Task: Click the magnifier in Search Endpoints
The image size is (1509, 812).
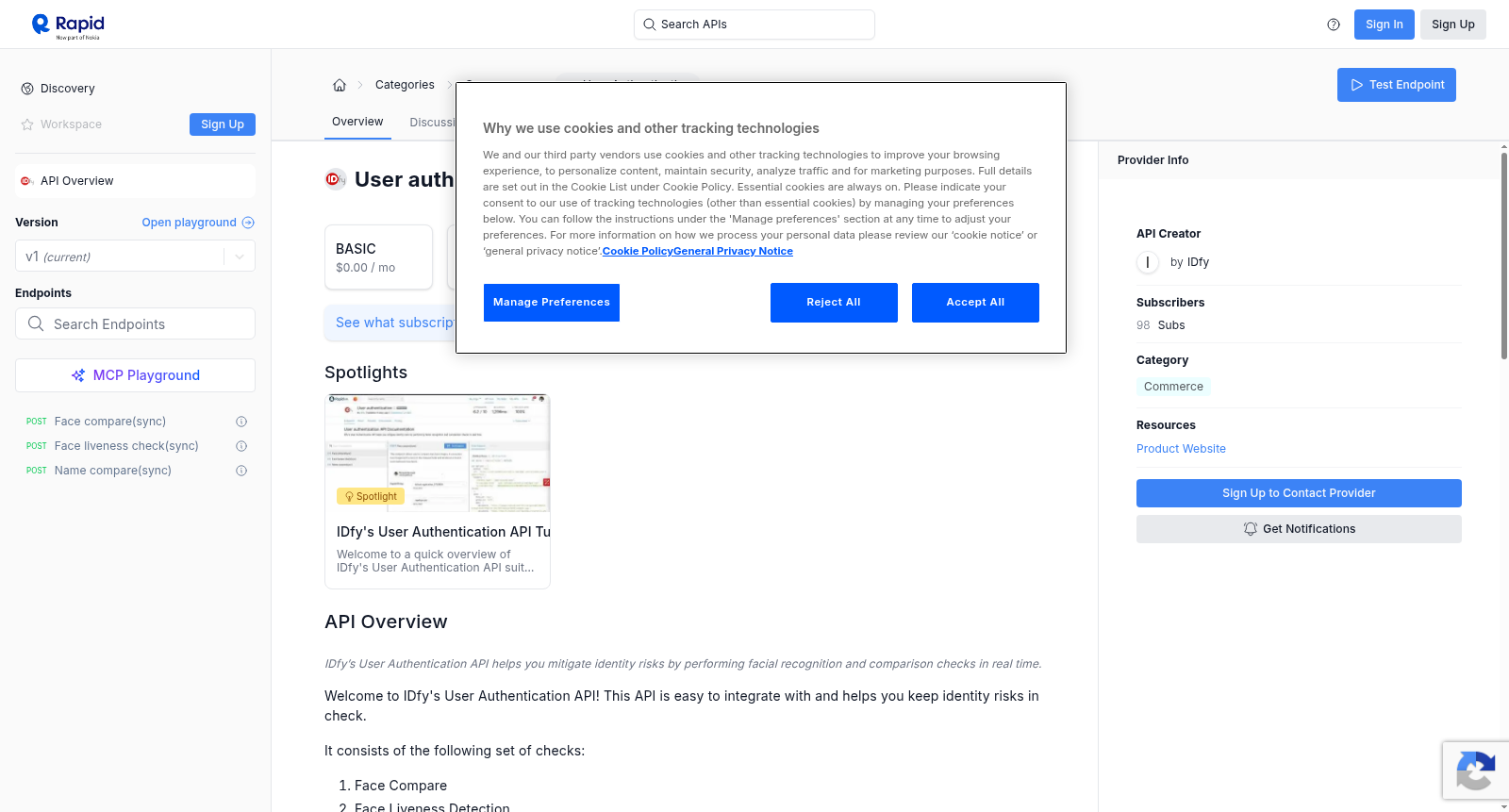Action: (x=36, y=323)
